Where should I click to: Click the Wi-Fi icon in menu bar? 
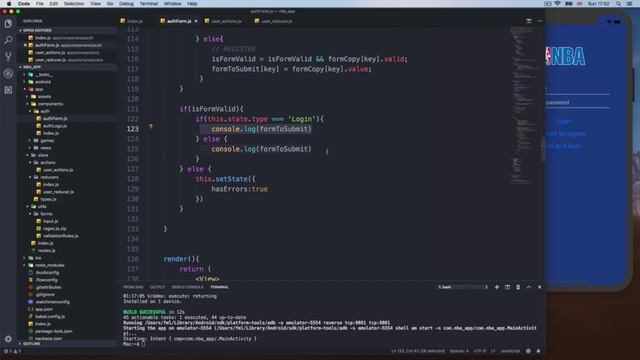pyautogui.click(x=558, y=4)
